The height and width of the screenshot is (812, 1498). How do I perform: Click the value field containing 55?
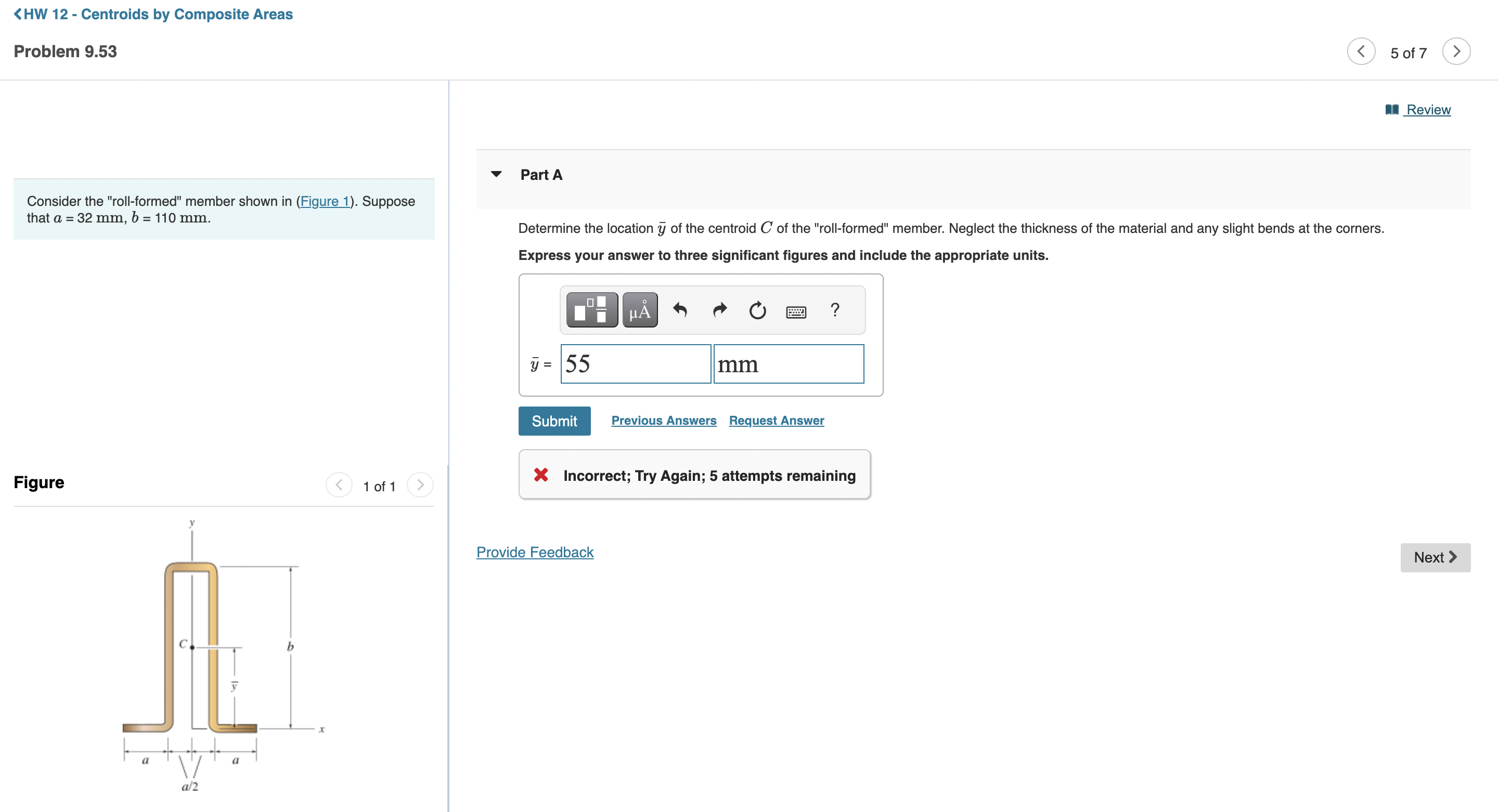coord(635,364)
